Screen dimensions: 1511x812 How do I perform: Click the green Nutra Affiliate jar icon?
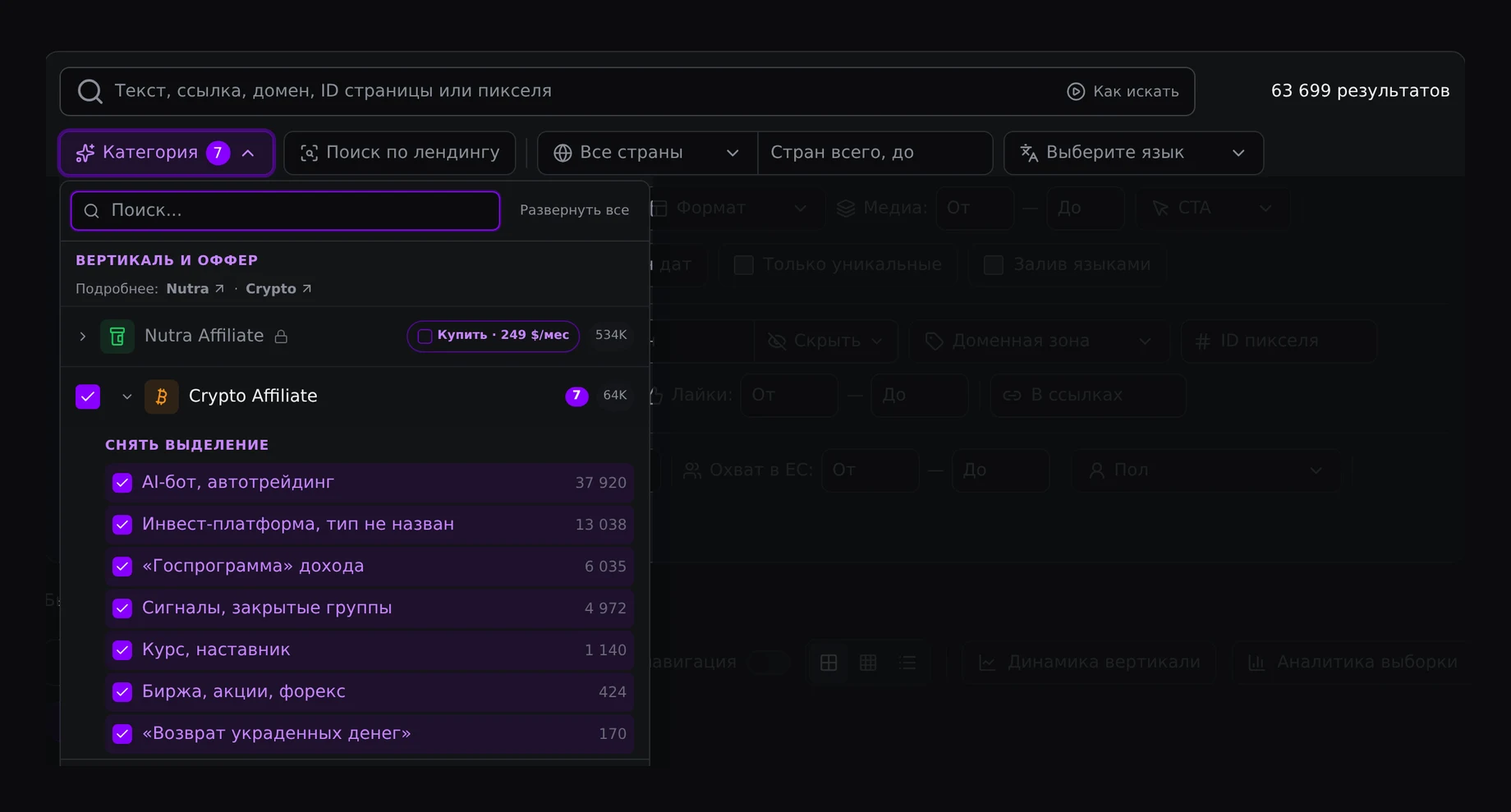[x=117, y=336]
